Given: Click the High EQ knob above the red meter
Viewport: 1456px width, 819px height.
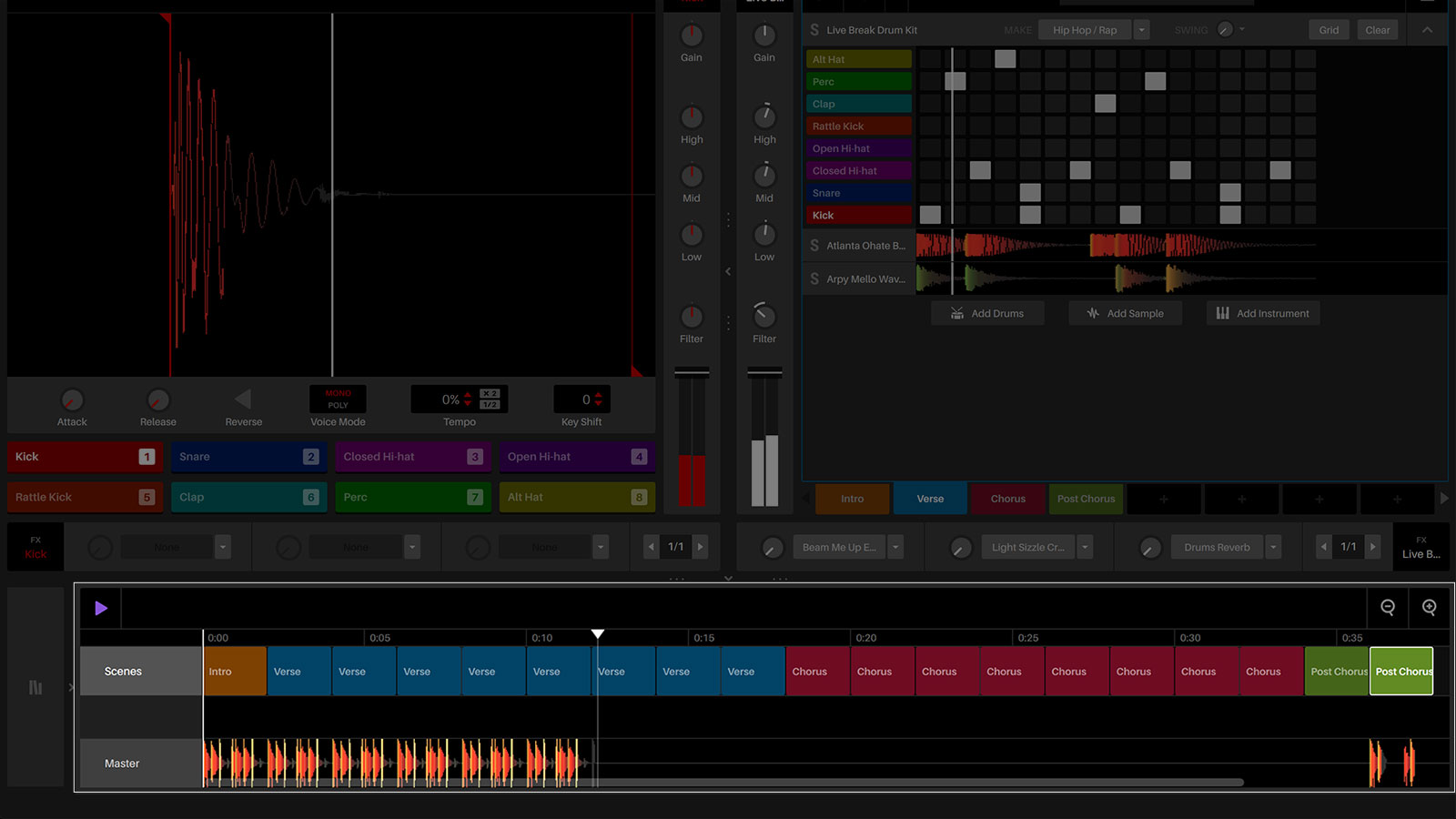Looking at the screenshot, I should coord(692,117).
